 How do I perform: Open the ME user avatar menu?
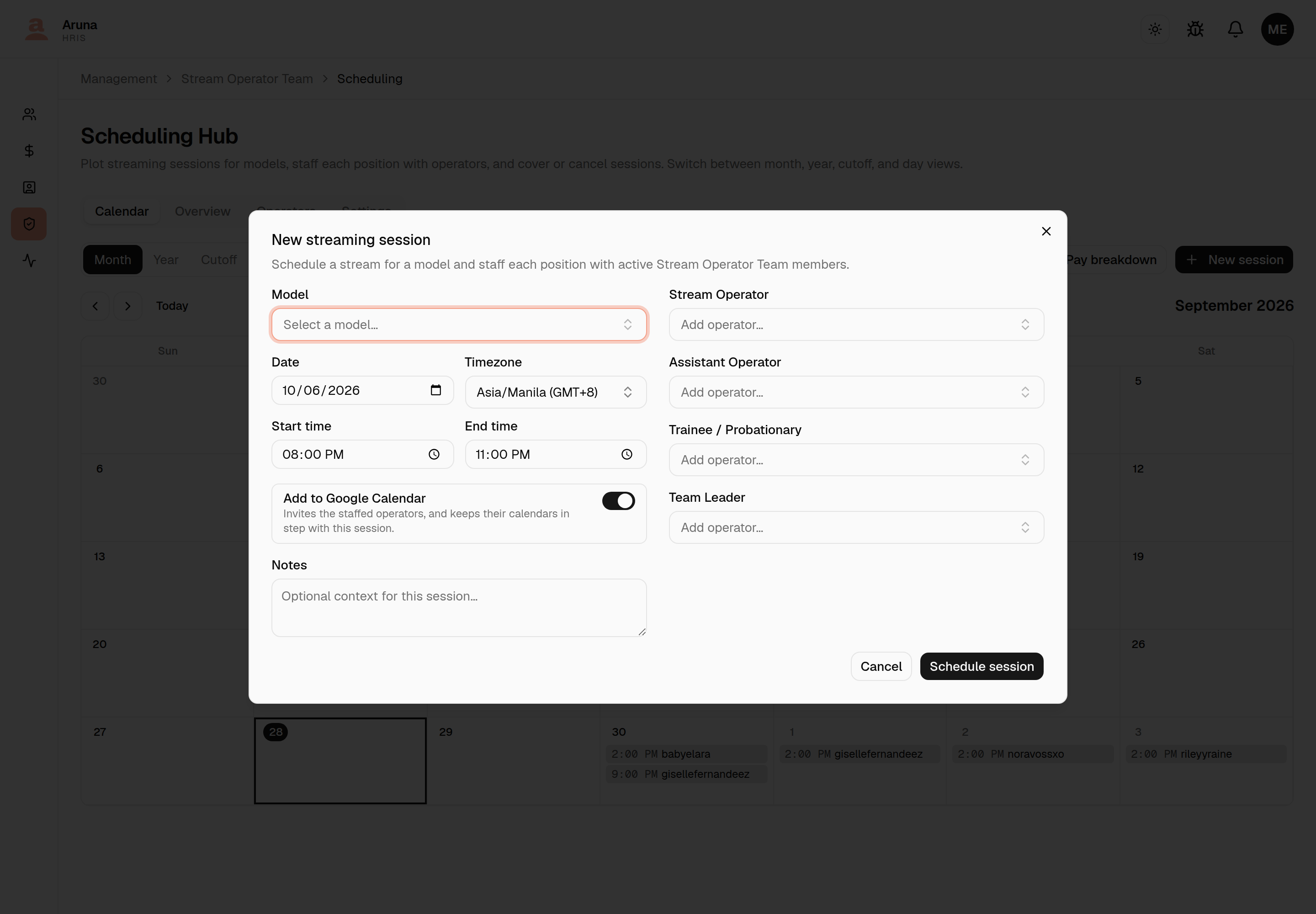(1277, 29)
